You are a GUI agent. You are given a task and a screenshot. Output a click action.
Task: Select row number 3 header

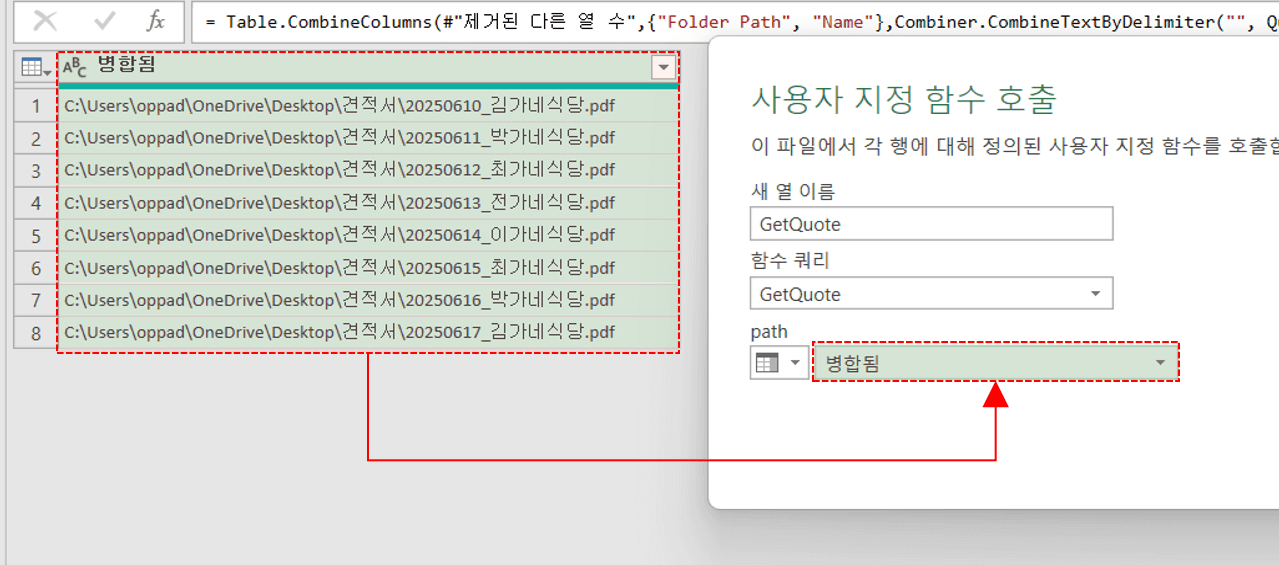(36, 171)
